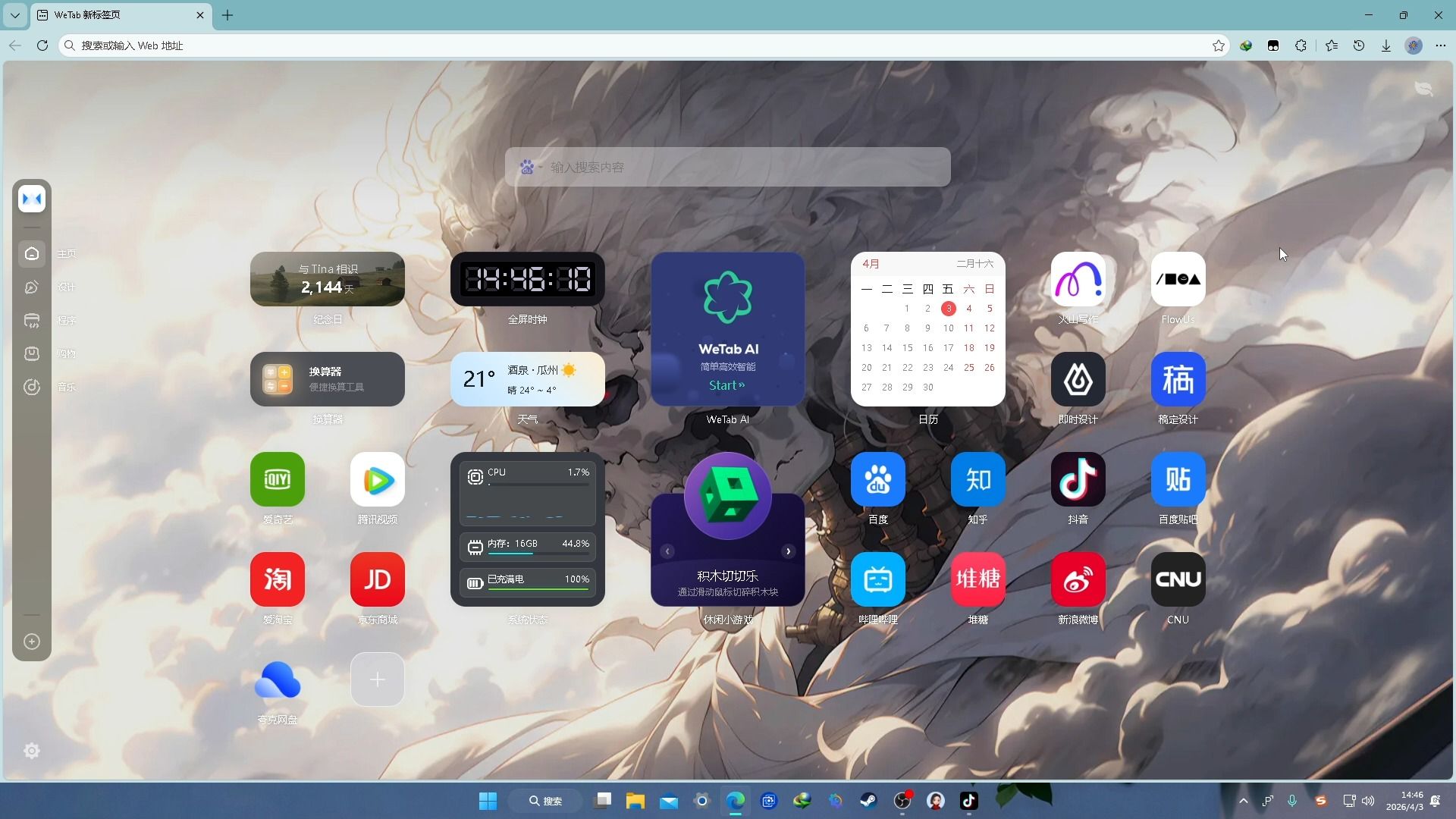Open the 堆糖 shortcut icon
The image size is (1456, 819).
978,579
